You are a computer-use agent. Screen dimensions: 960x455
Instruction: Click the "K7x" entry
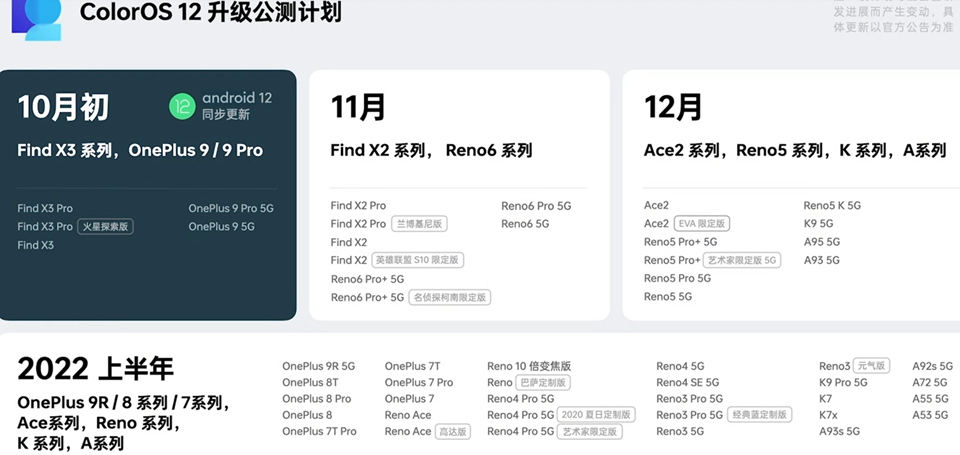828,415
